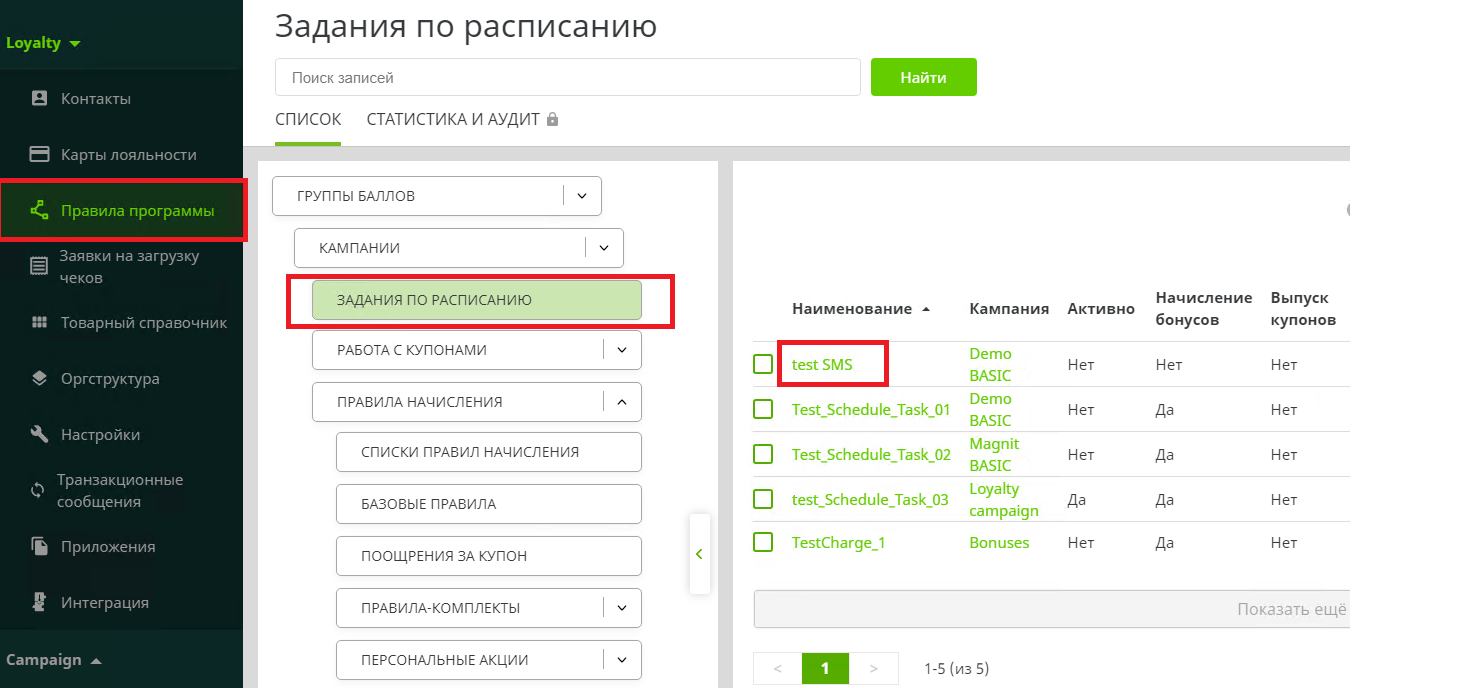Tick the TestCharge_1 row checkbox
1460x688 pixels.
click(764, 542)
